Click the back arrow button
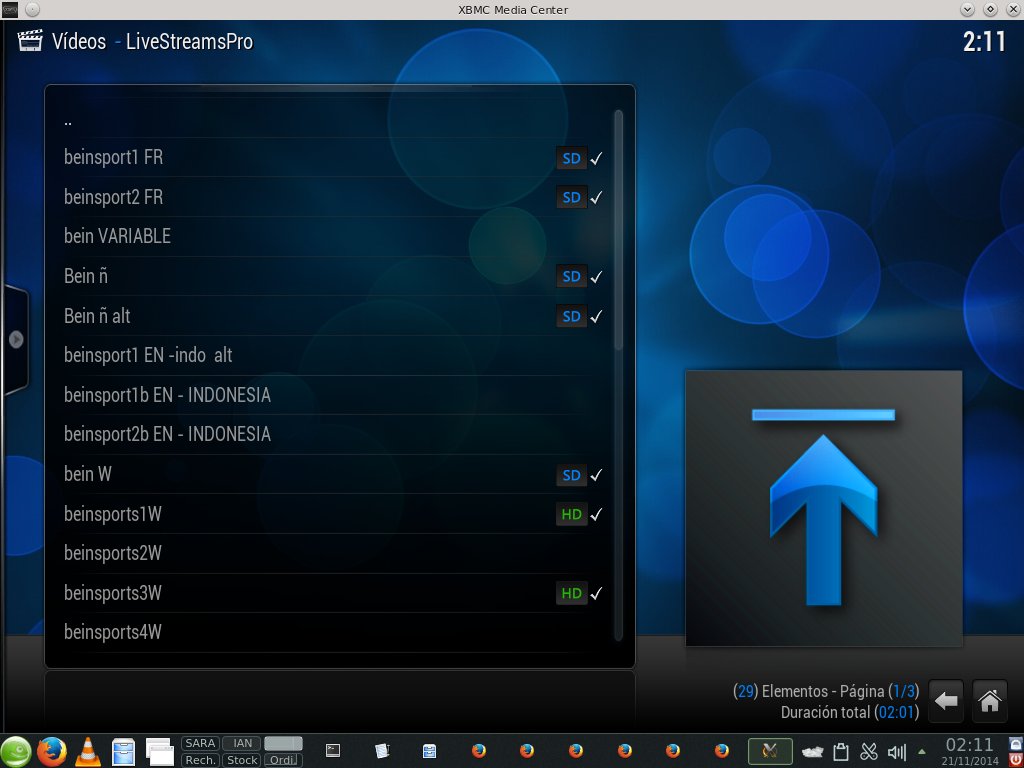Viewport: 1024px width, 768px height. pos(946,701)
